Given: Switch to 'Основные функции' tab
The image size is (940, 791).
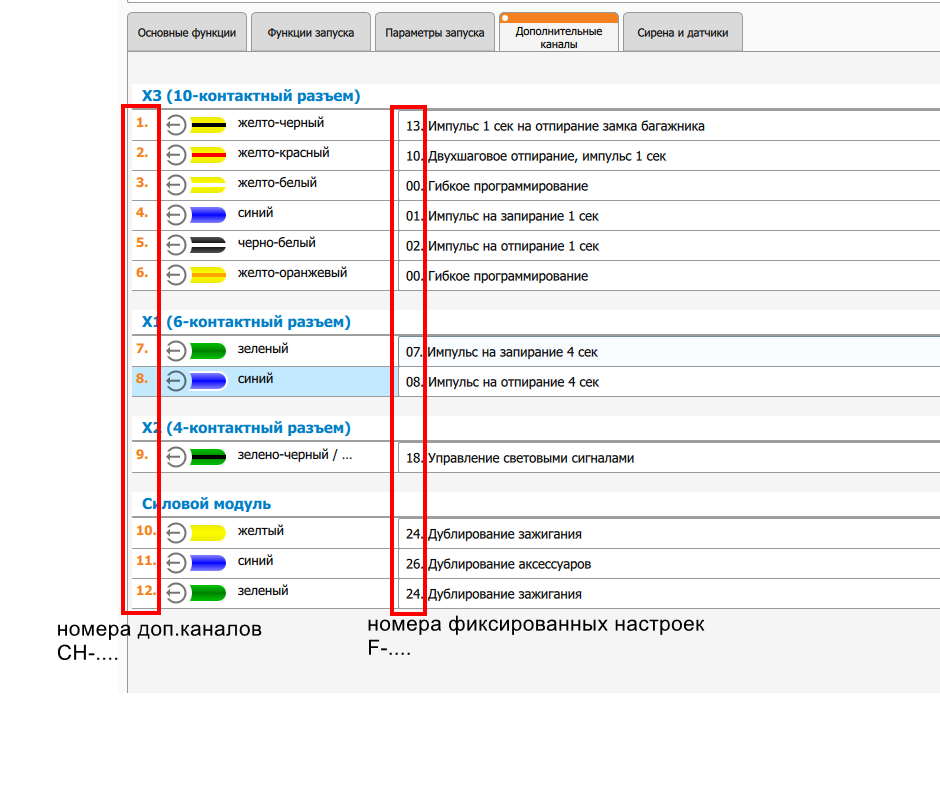Looking at the screenshot, I should [x=187, y=32].
